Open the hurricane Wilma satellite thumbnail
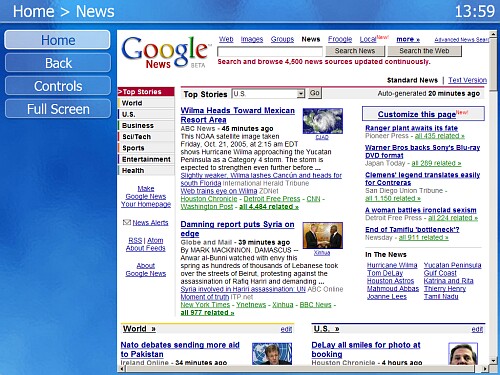 (322, 121)
